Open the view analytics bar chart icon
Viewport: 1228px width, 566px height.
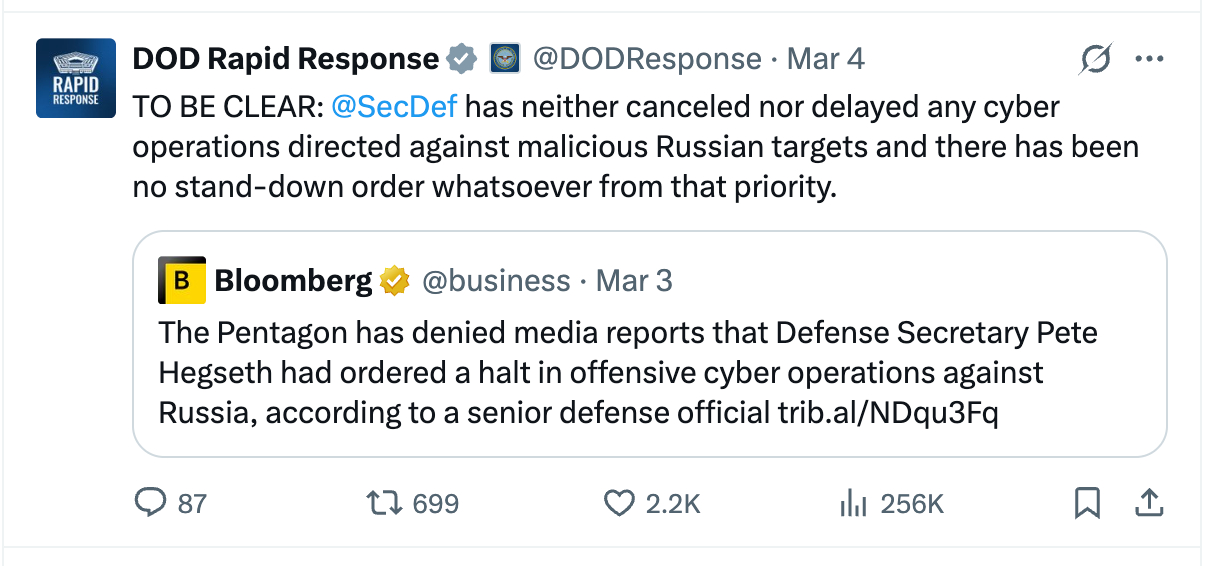(x=851, y=502)
